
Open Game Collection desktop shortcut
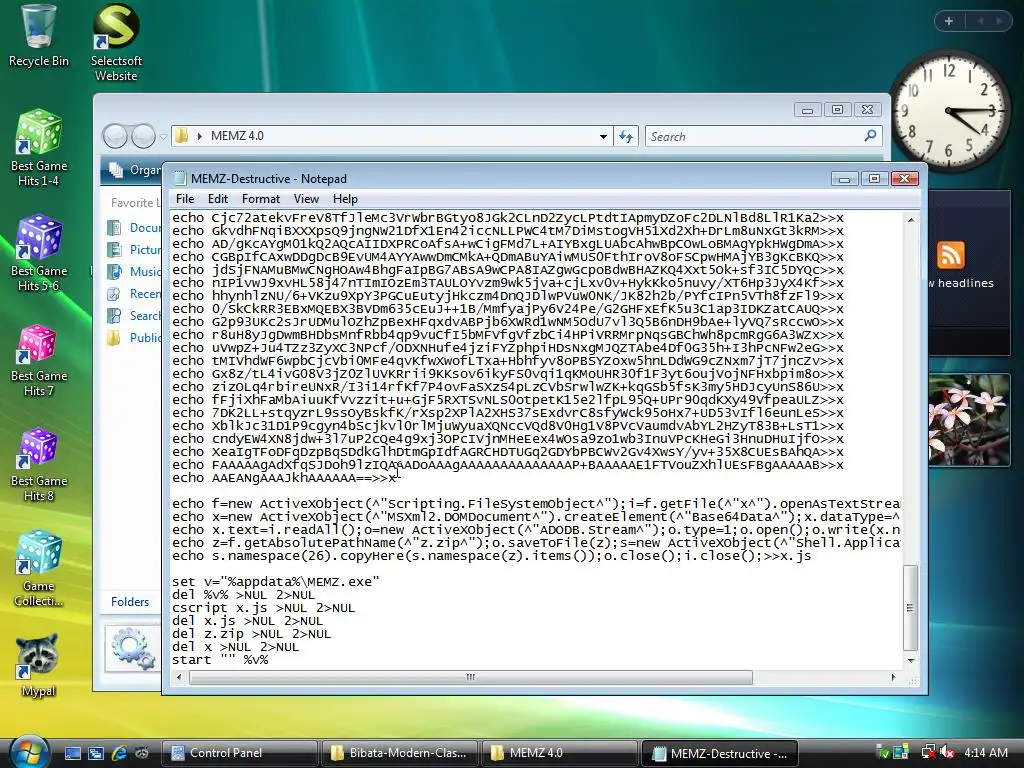click(39, 569)
